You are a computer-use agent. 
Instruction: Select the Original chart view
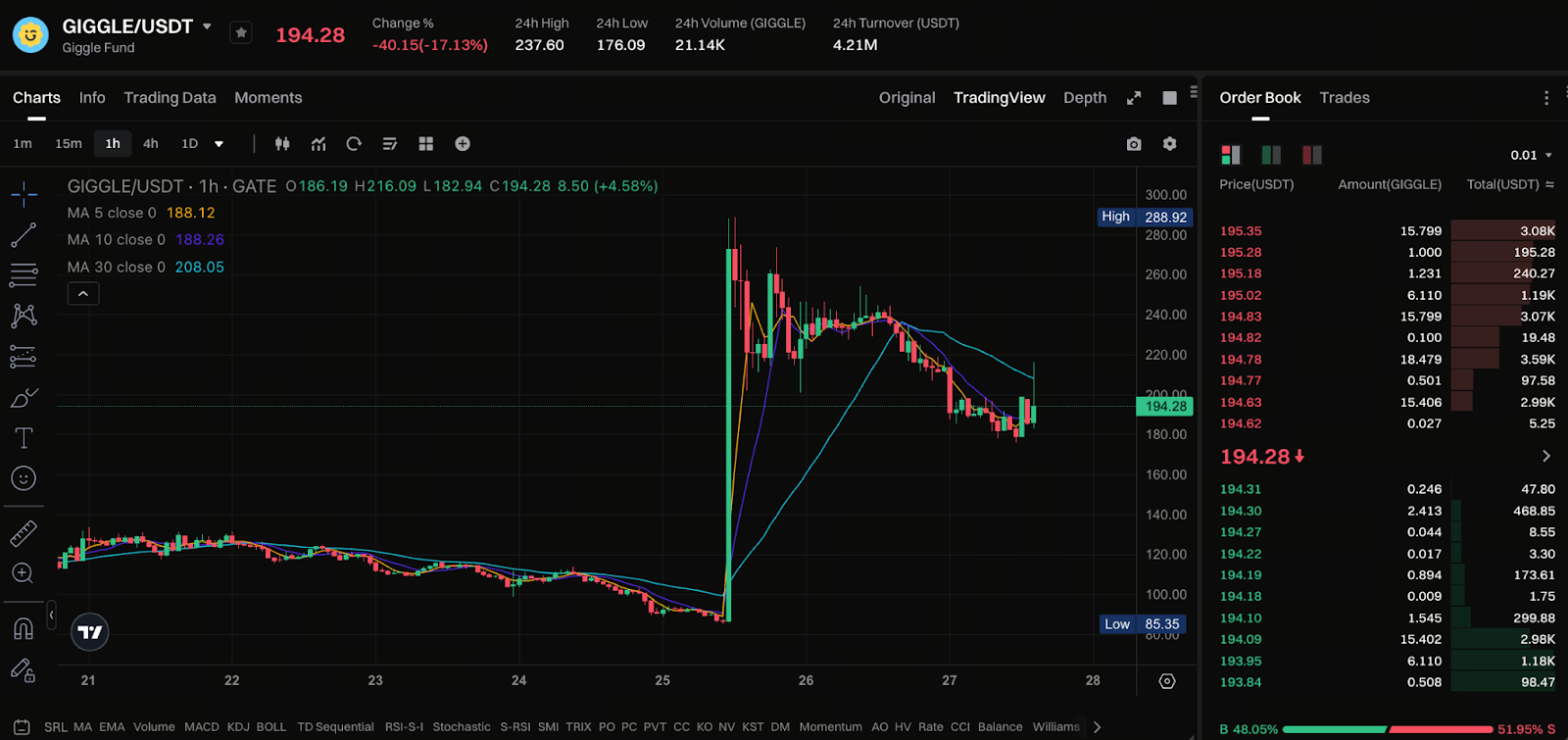click(906, 98)
